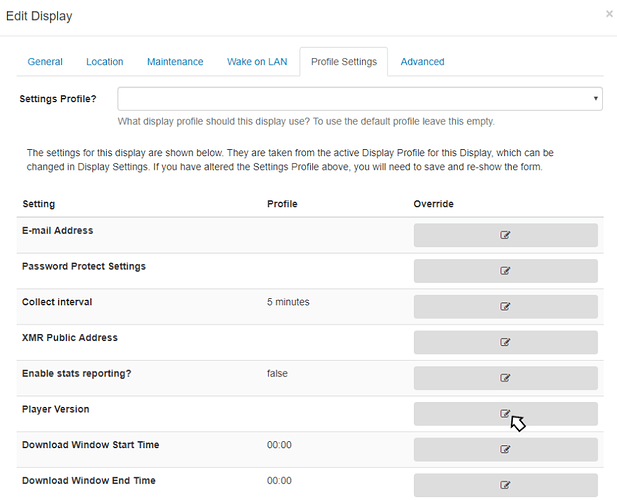617x500 pixels.
Task: Select the Profile Settings tab
Action: tap(343, 62)
